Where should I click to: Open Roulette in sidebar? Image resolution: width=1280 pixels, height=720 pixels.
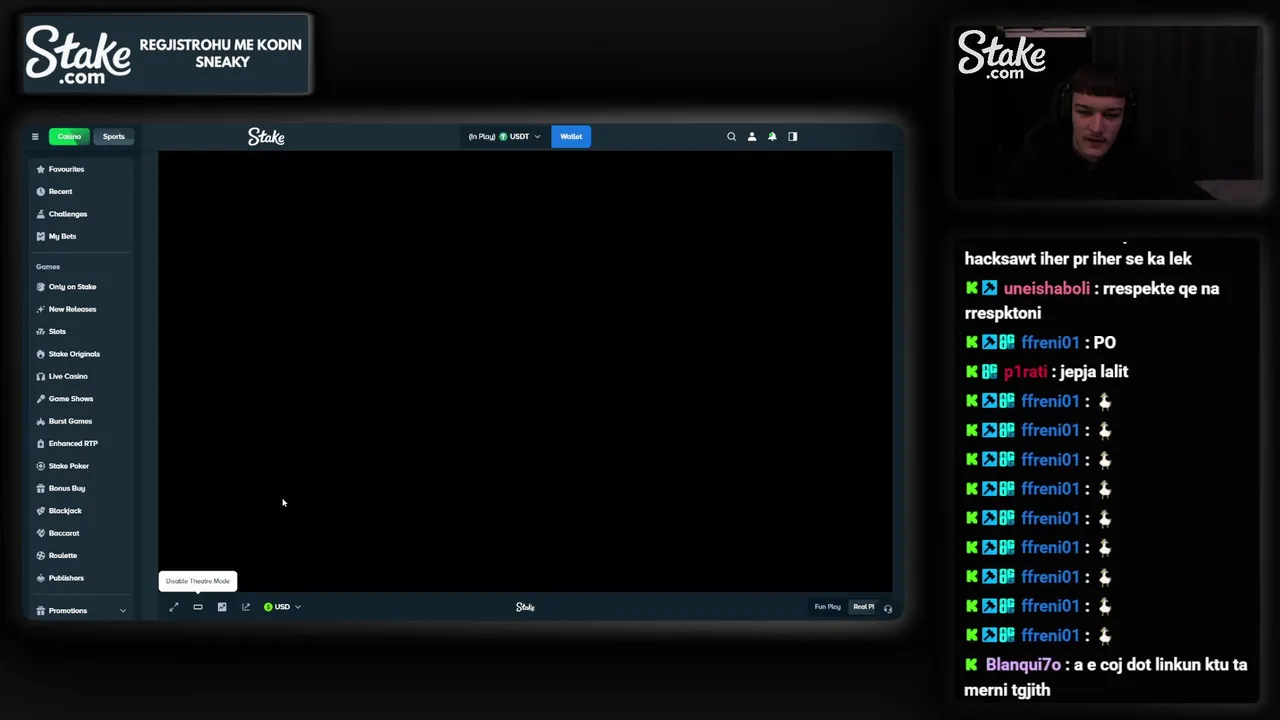[x=63, y=556]
